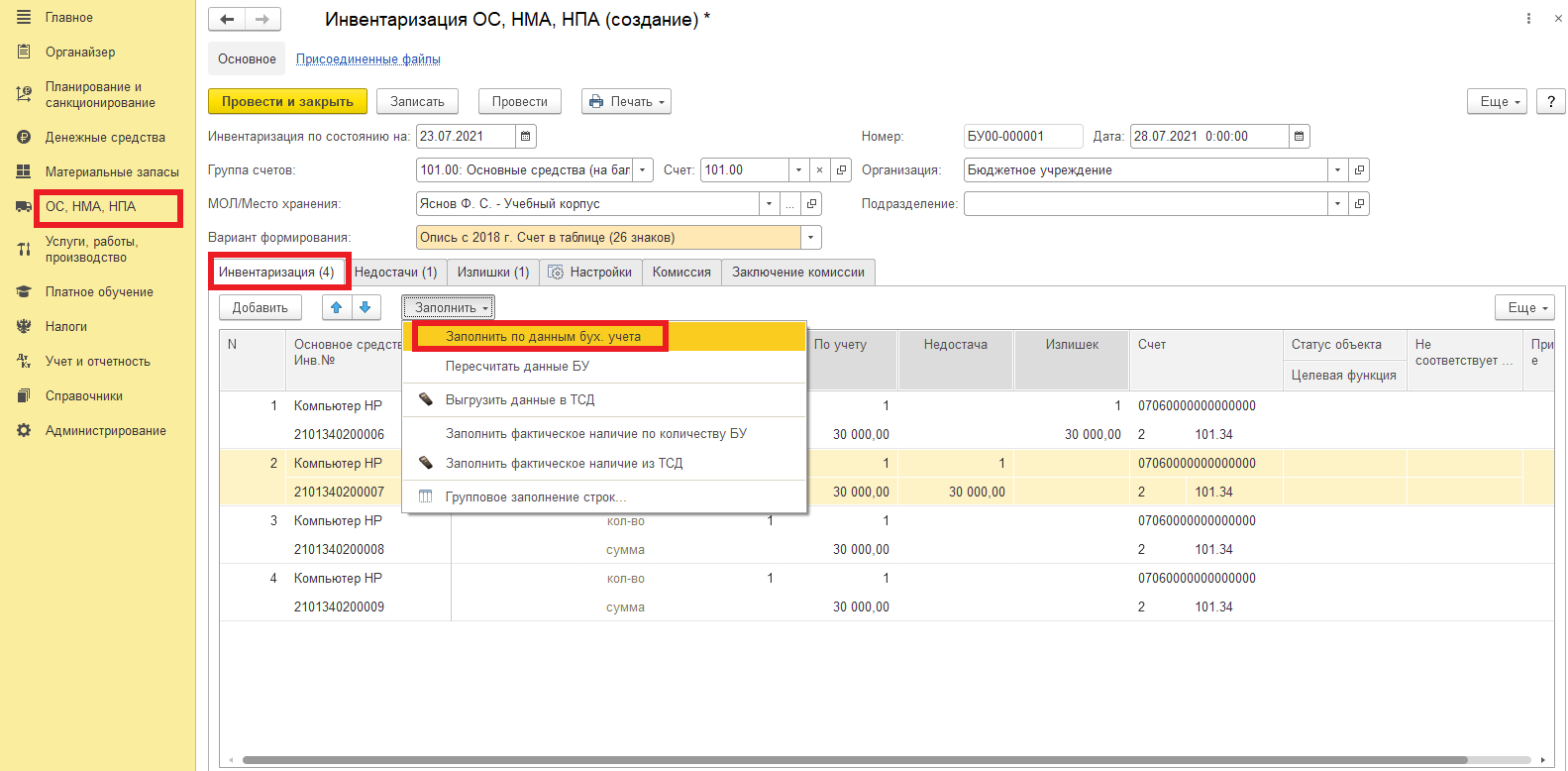Switch to Заключение комиссии tab
Screen dimensions: 1568x771
click(798, 272)
